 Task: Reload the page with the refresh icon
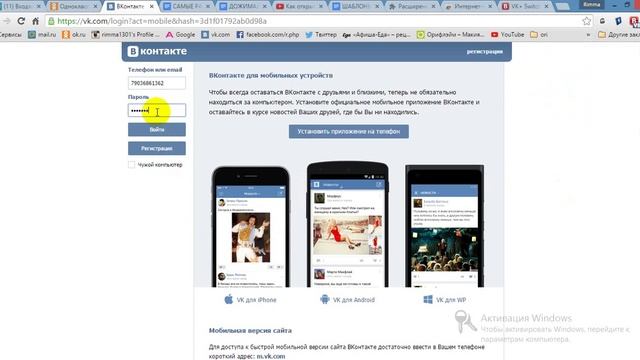pyautogui.click(x=21, y=21)
